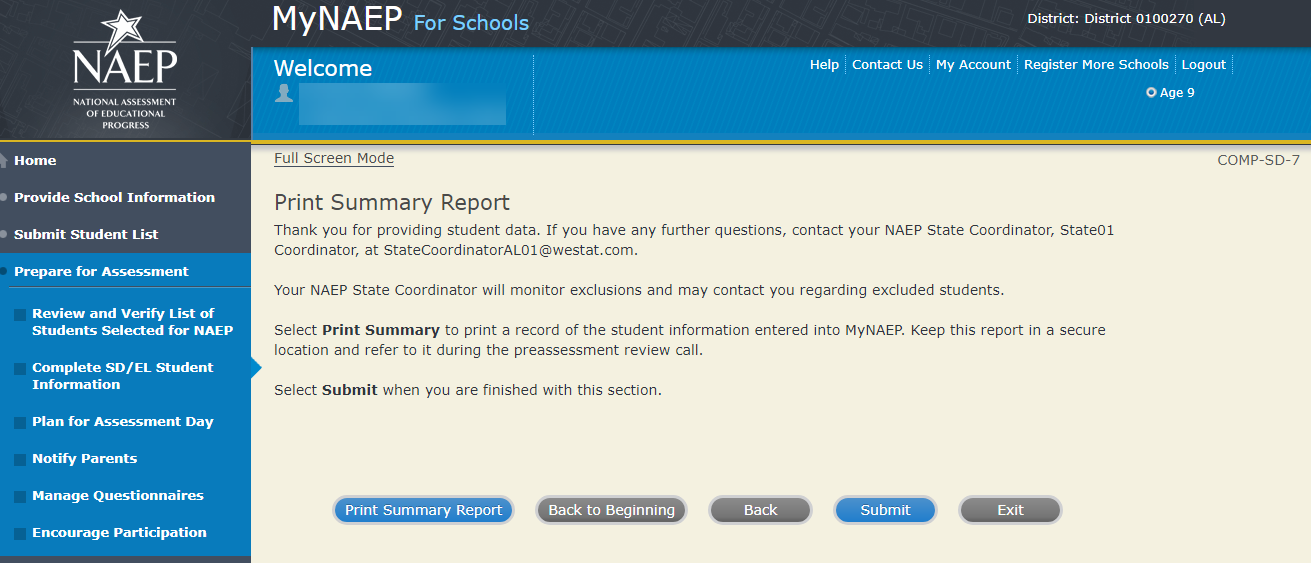This screenshot has height=563, width=1311.
Task: Expand Submit Student List section
Action: (86, 235)
